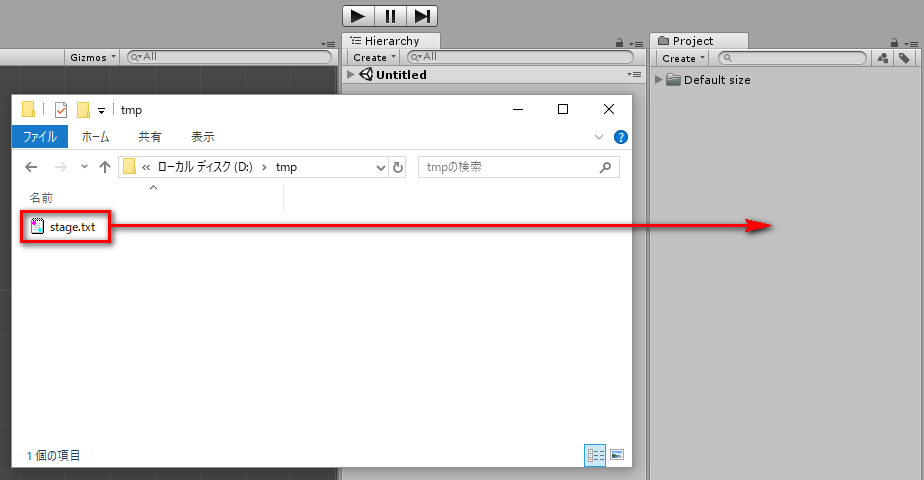The width and height of the screenshot is (924, 480).
Task: Open dropdown arrow after ローカル ディスク (D:)
Action: pos(264,168)
